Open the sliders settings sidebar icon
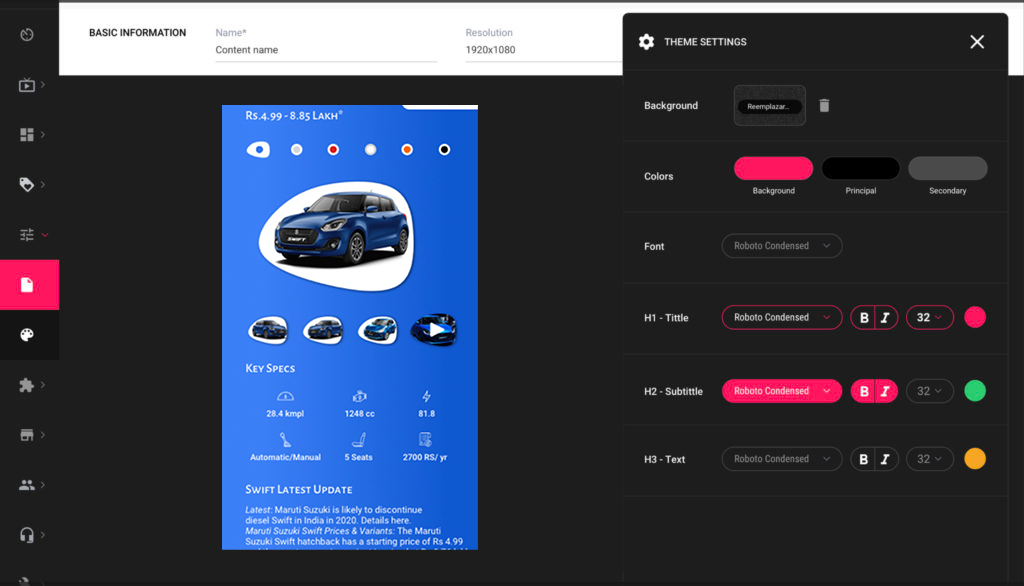1024x586 pixels. coord(27,235)
